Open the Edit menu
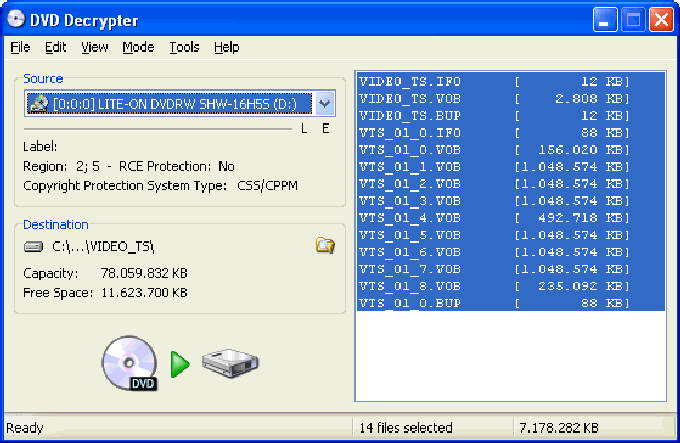This screenshot has height=443, width=680. click(56, 47)
